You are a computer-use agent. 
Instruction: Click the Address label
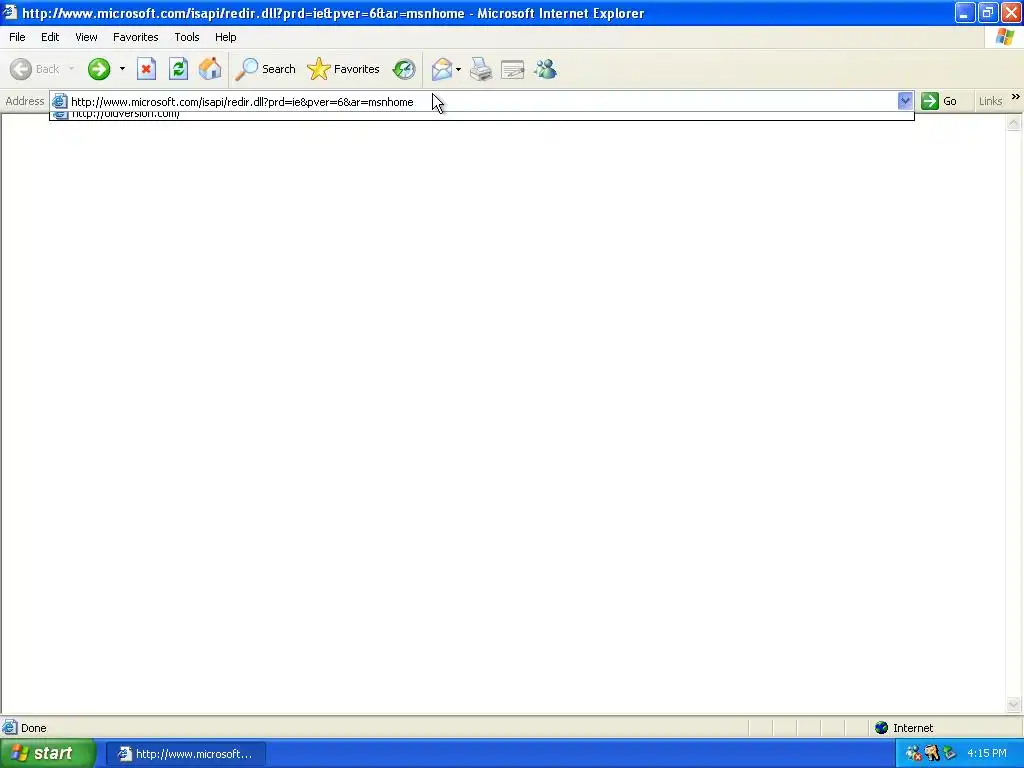25,101
